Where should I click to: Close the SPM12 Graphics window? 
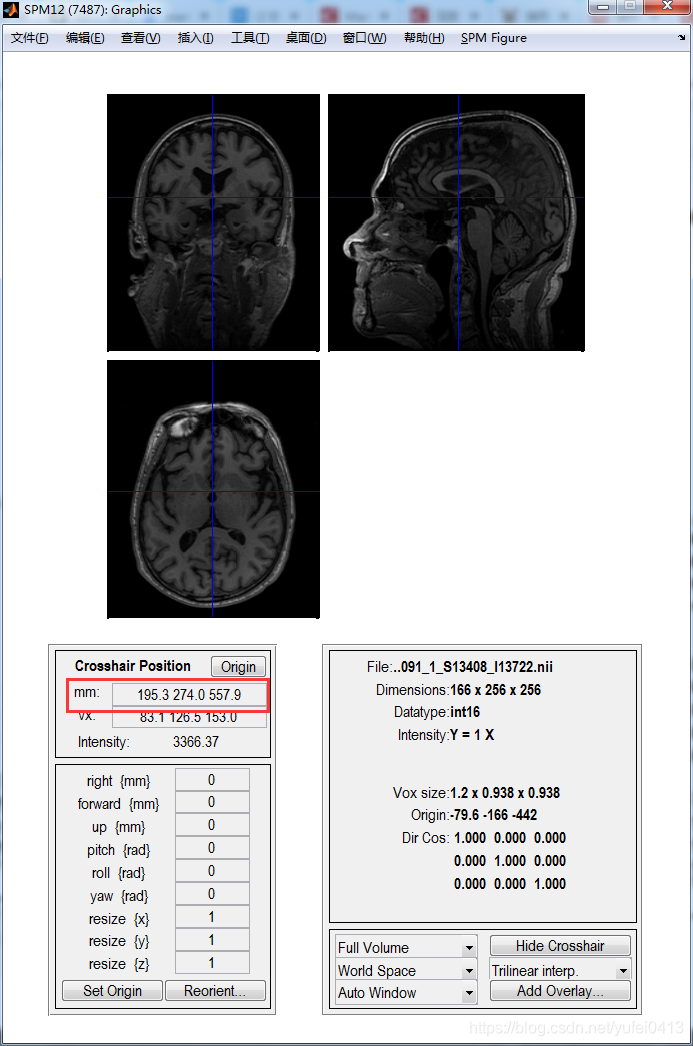click(667, 7)
